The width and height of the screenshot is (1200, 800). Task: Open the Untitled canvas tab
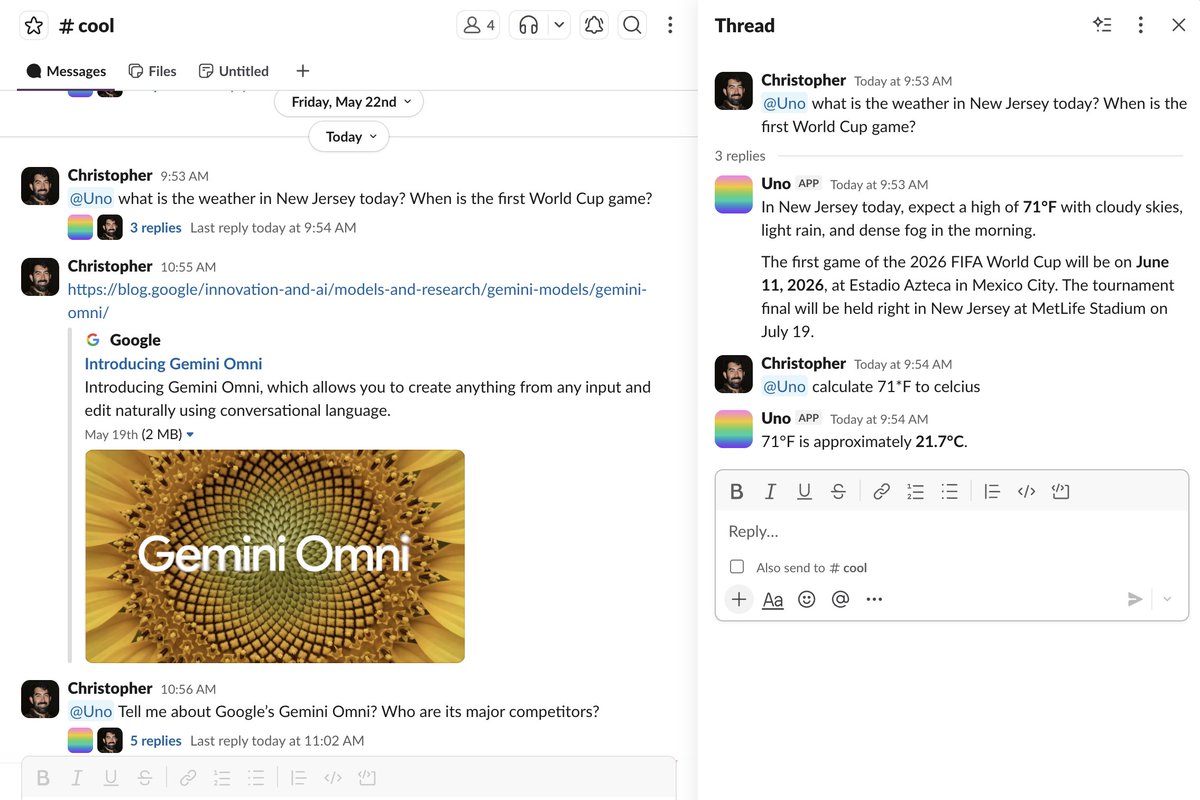233,71
